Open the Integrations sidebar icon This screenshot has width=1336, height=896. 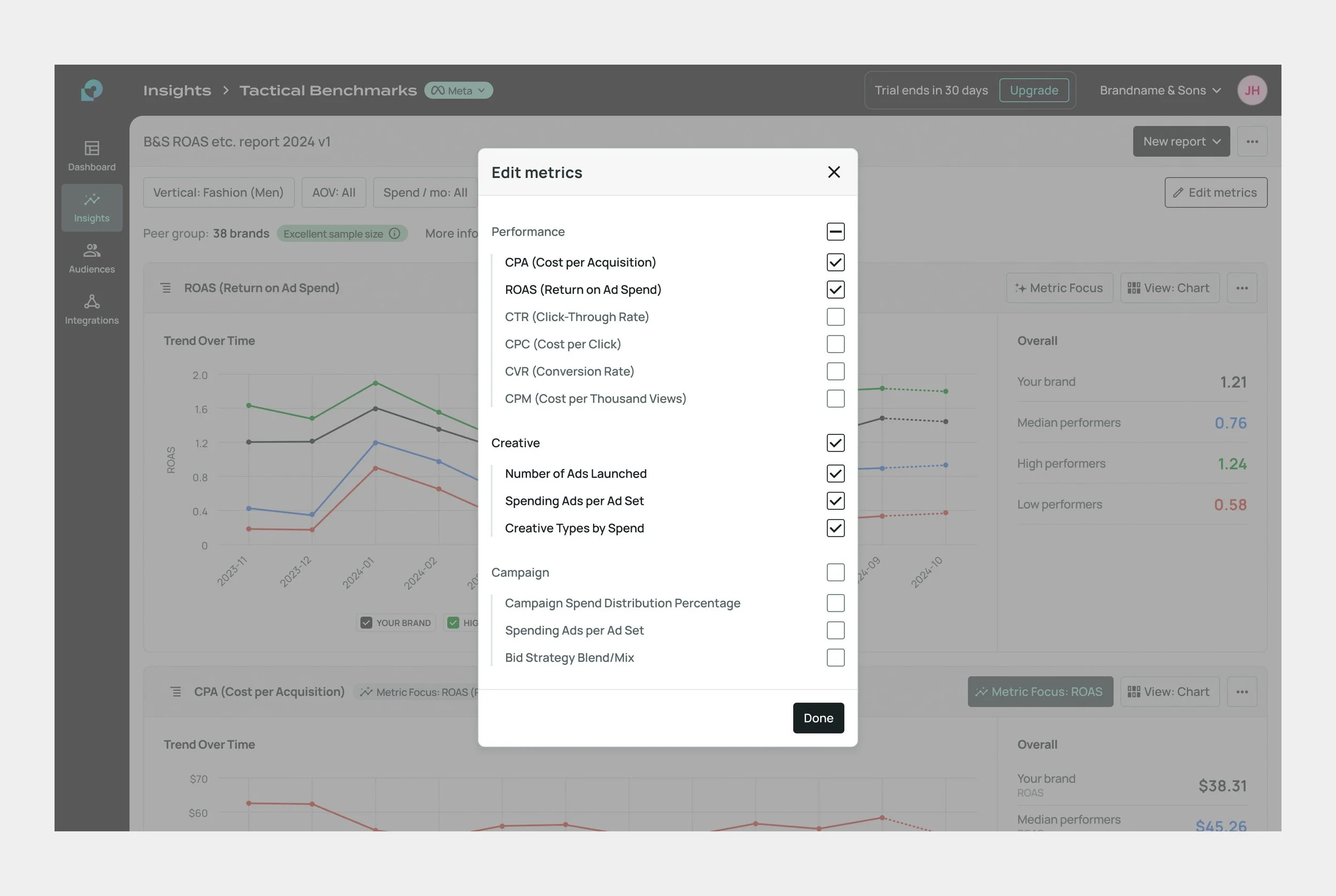(91, 309)
